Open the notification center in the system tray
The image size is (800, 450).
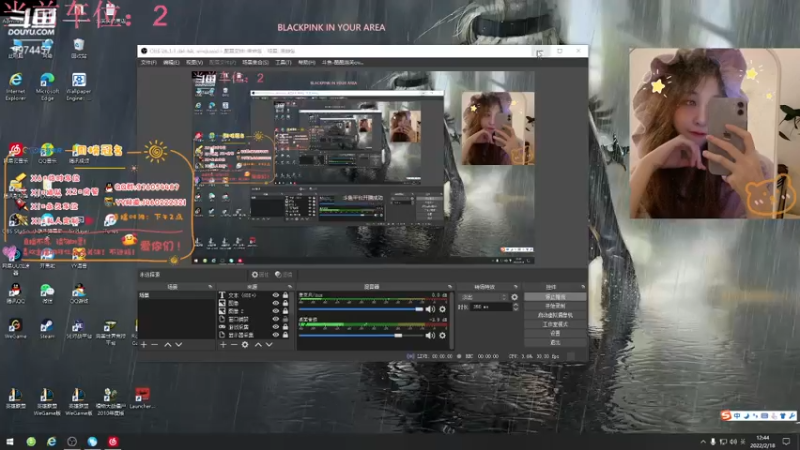pyautogui.click(x=787, y=441)
